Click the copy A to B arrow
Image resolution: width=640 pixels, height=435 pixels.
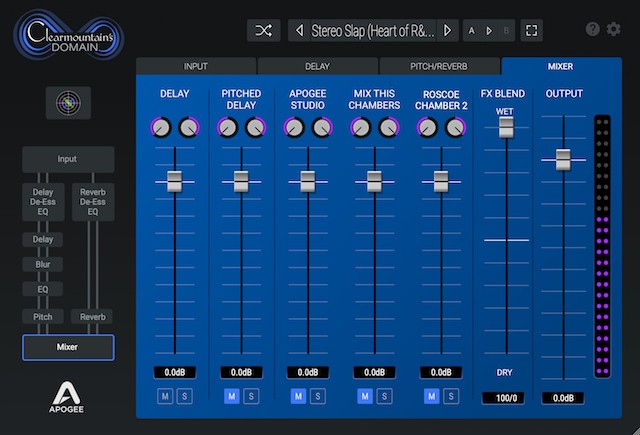(488, 30)
